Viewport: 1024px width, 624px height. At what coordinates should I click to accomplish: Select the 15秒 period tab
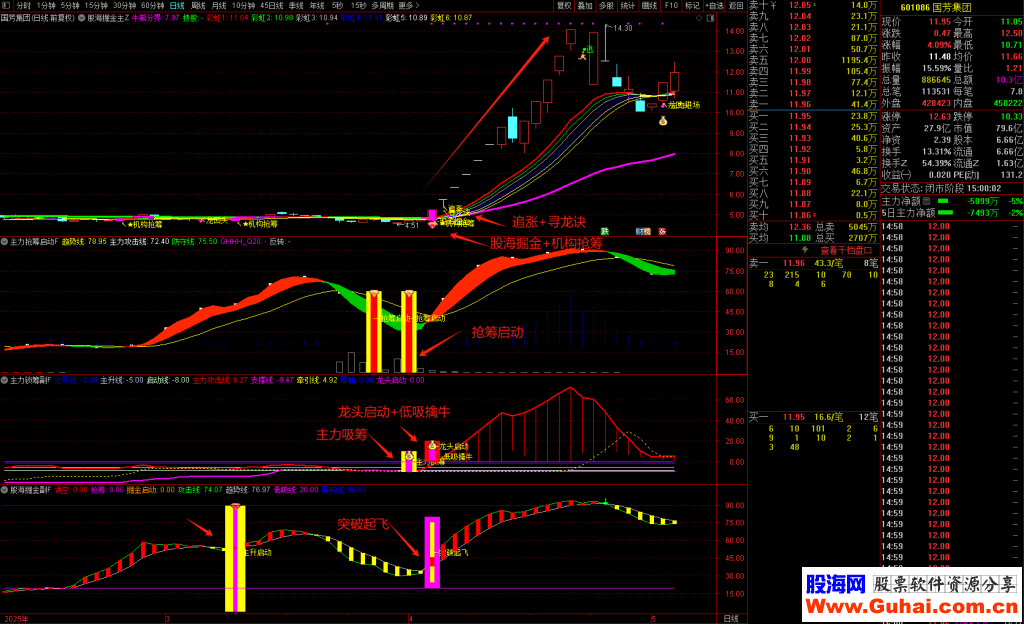(x=359, y=5)
